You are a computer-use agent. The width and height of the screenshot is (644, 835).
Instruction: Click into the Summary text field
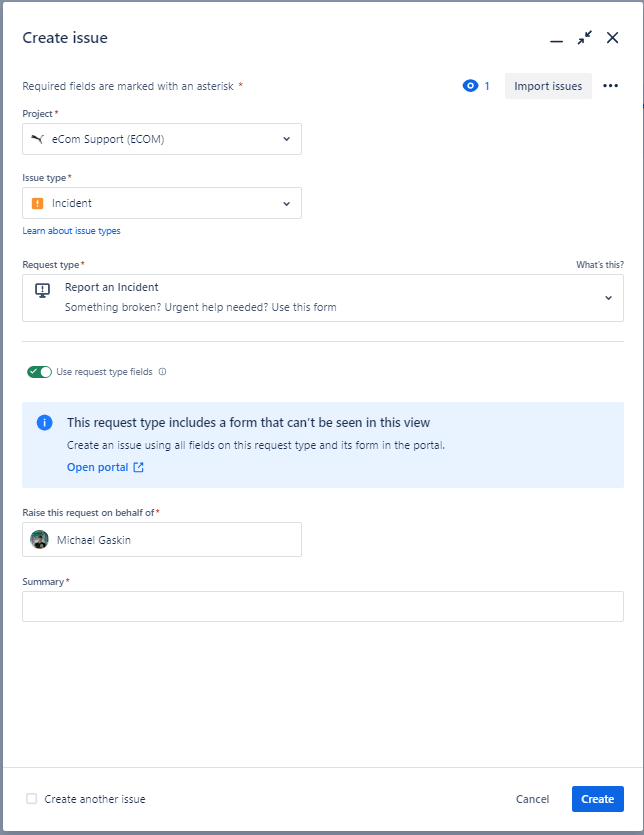[323, 607]
